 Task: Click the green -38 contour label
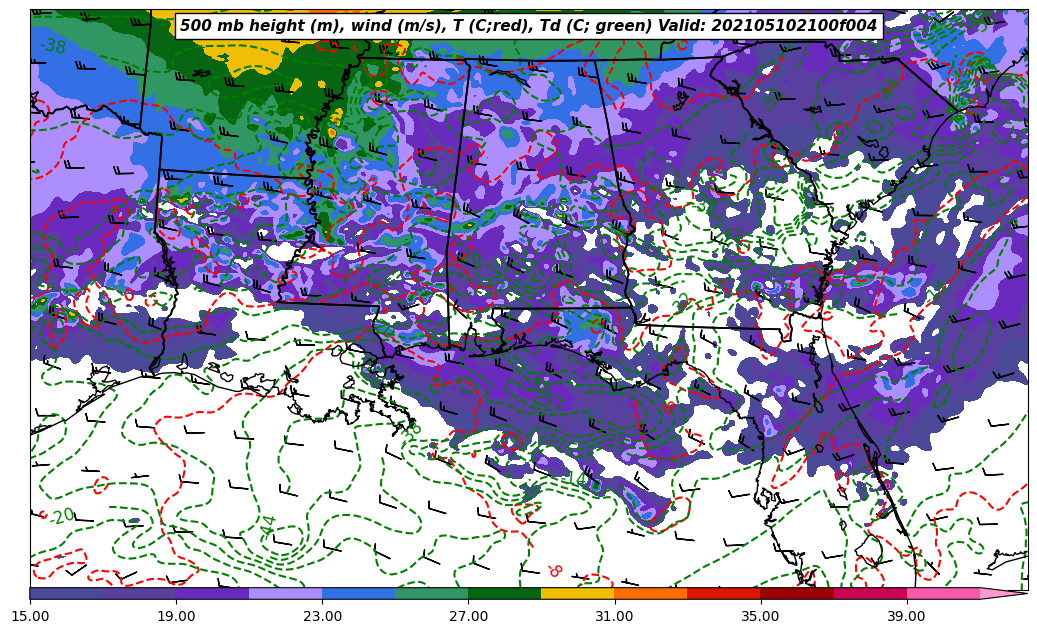pos(54,46)
